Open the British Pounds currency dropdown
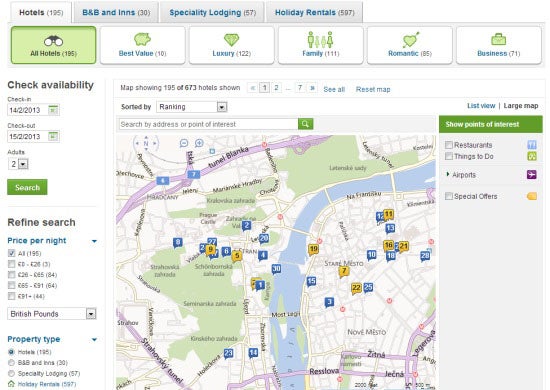The image size is (550, 390). point(52,314)
